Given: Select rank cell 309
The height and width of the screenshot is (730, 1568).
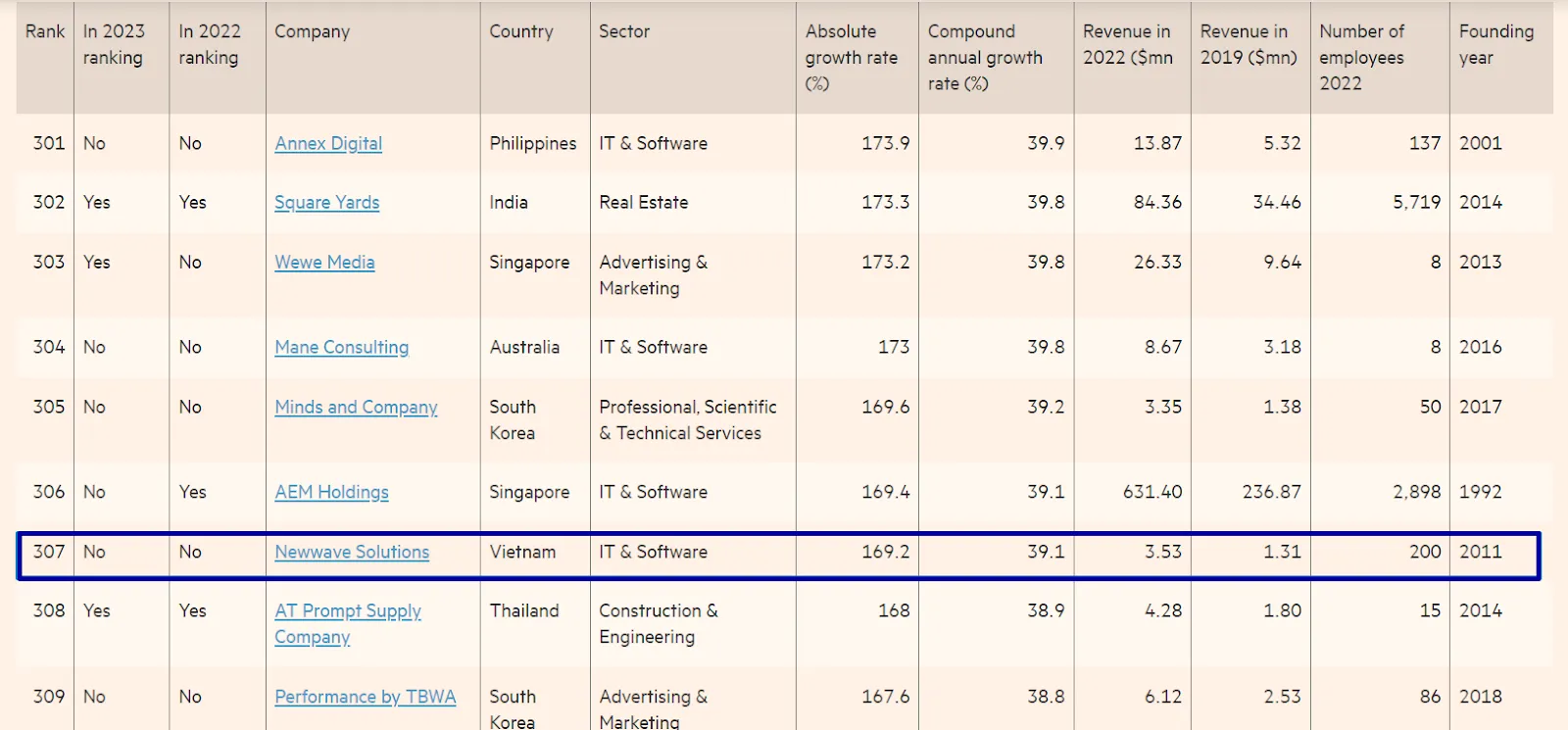Looking at the screenshot, I should [x=49, y=697].
